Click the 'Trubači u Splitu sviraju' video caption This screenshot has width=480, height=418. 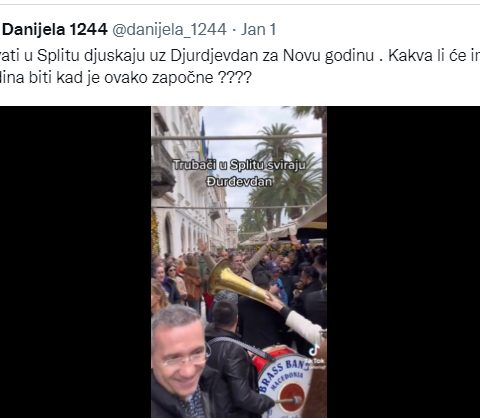[239, 165]
